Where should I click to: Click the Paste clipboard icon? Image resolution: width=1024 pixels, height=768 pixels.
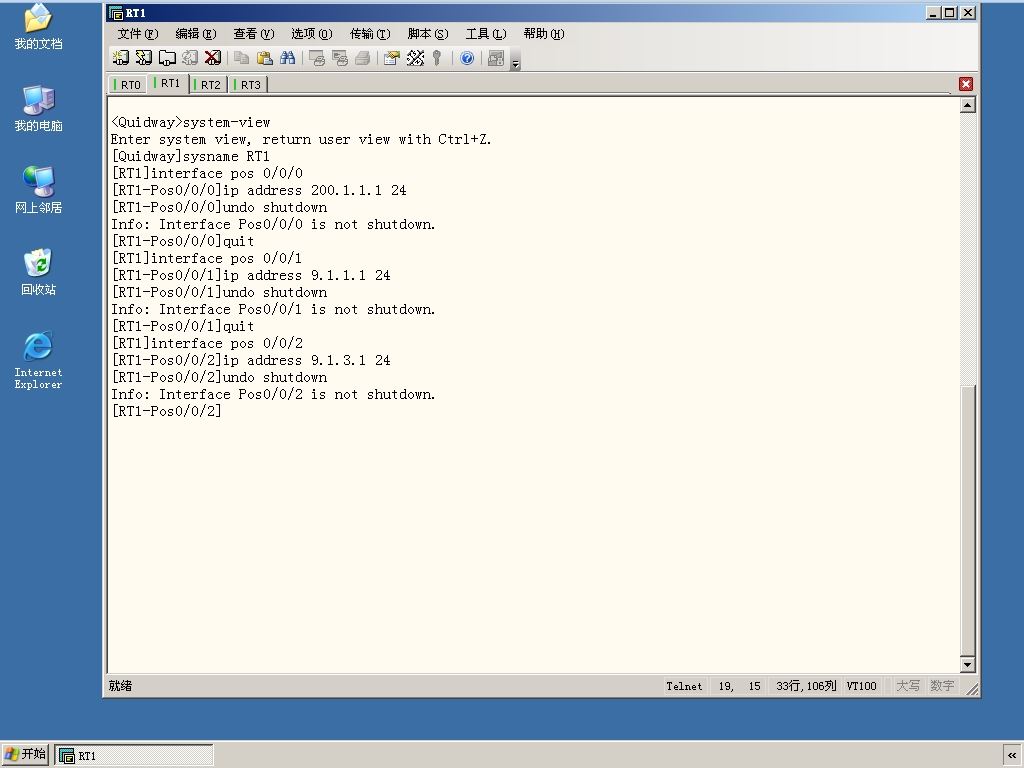[x=264, y=58]
